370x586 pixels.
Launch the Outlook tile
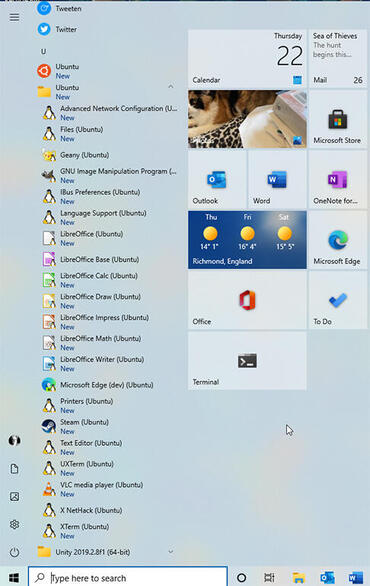(x=217, y=179)
